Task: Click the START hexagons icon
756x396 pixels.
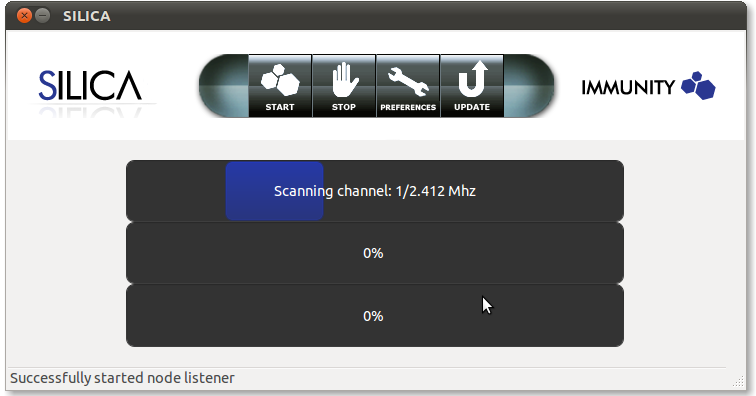Action: click(280, 81)
